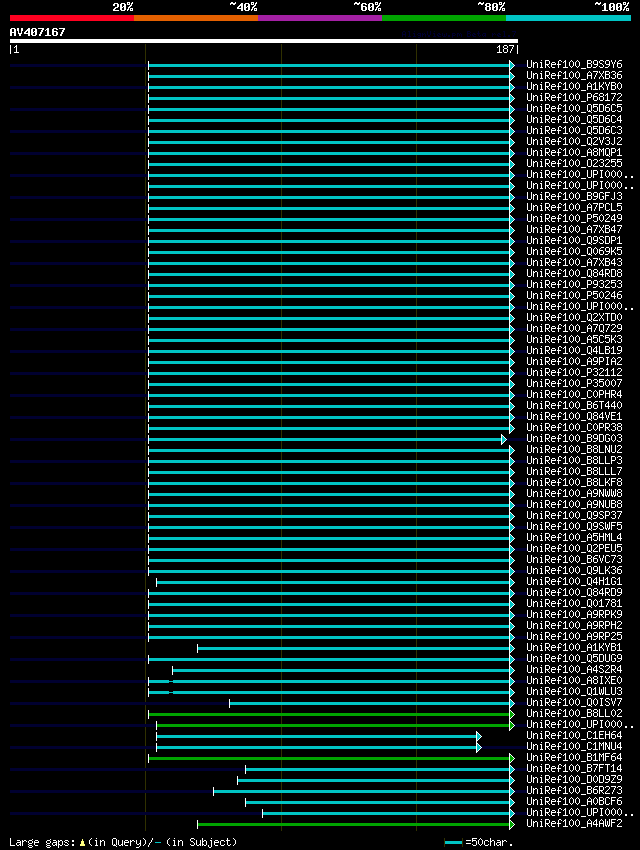Image resolution: width=640 pixels, height=850 pixels.
Task: Click the UniRef100_P32112 label
Action: (574, 372)
